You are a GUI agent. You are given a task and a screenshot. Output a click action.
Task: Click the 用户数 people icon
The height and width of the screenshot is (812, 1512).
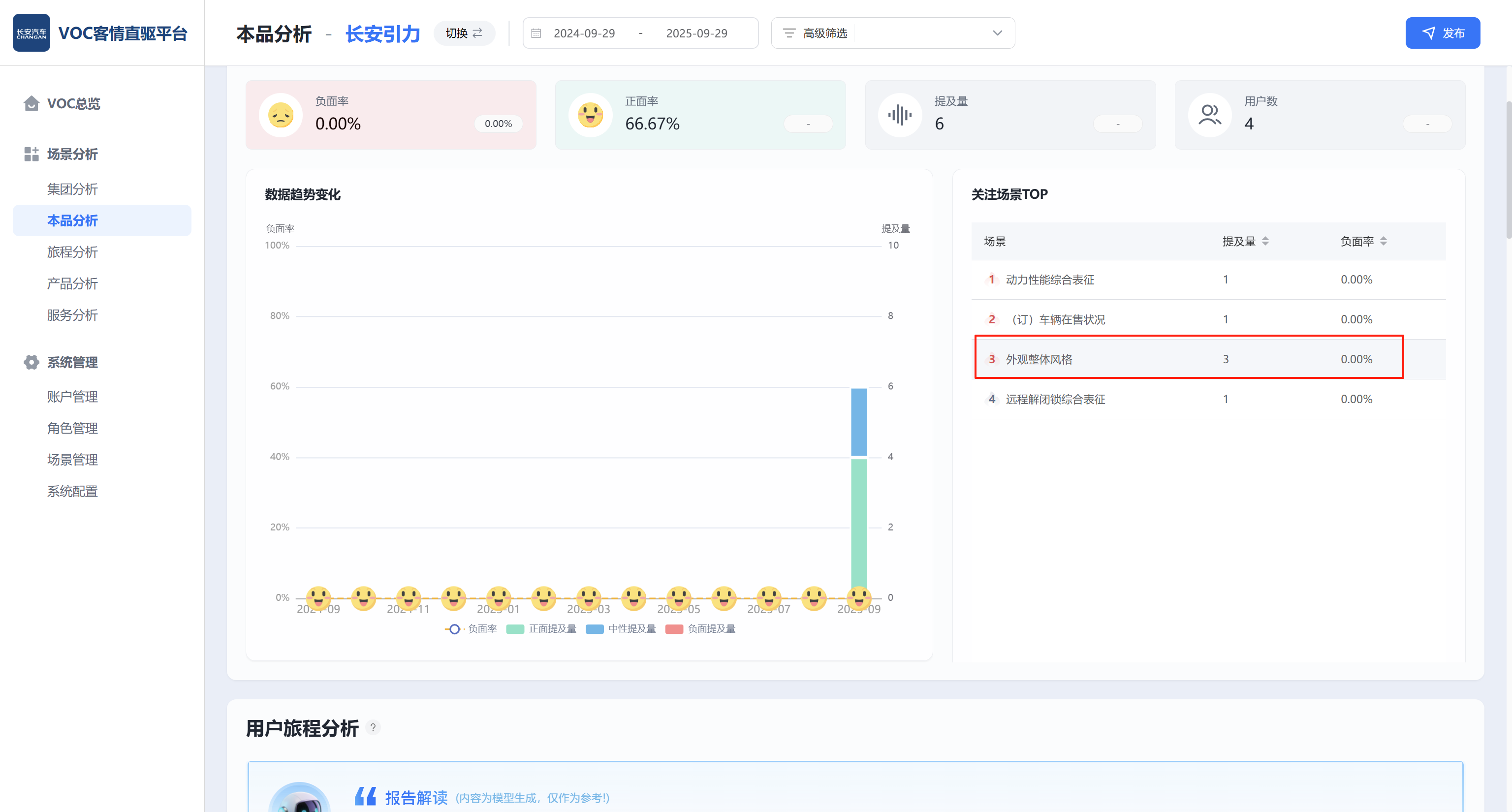[1209, 115]
